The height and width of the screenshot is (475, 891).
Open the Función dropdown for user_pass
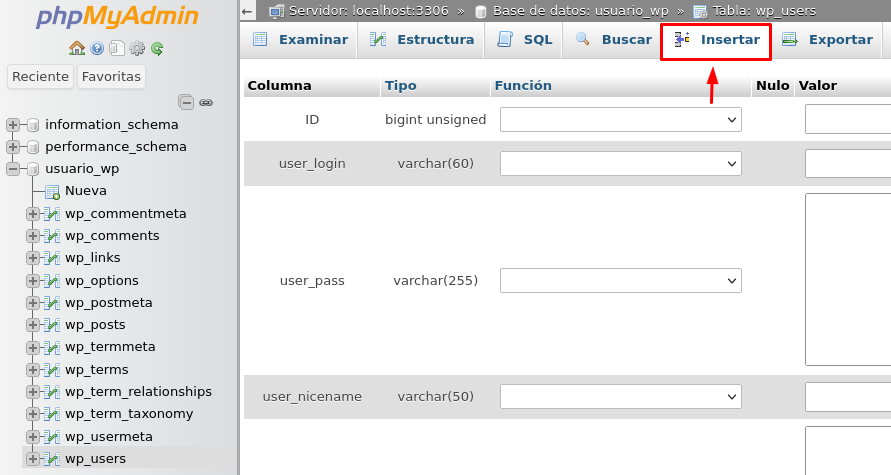click(621, 281)
